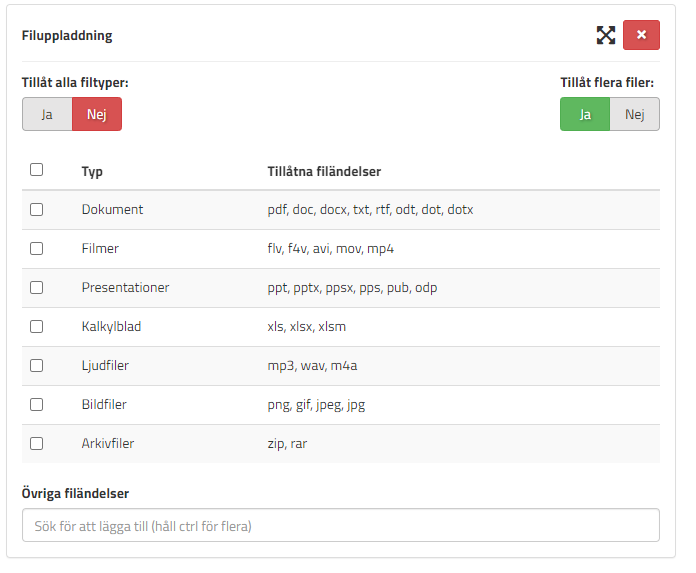Select the Kalkylblad checkbox
Viewport: 696px width, 573px height.
tap(37, 327)
